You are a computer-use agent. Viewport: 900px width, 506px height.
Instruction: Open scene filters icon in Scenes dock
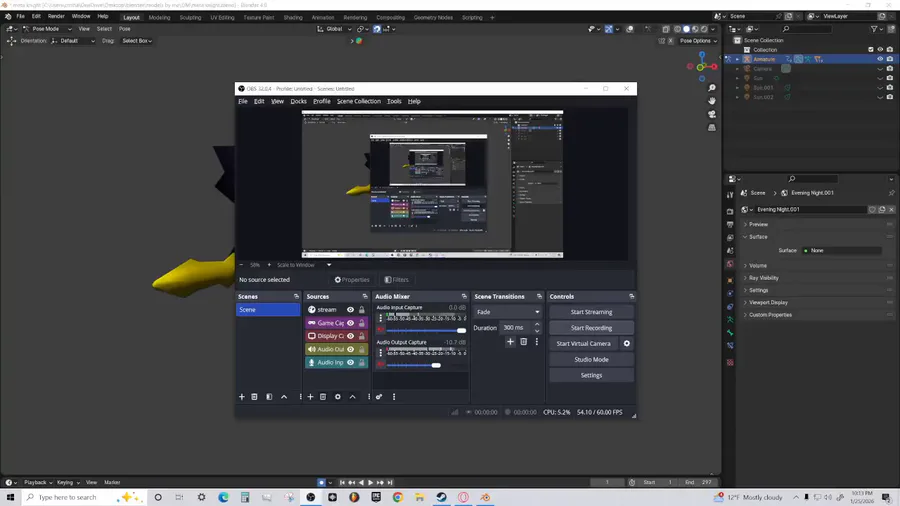pyautogui.click(x=269, y=396)
